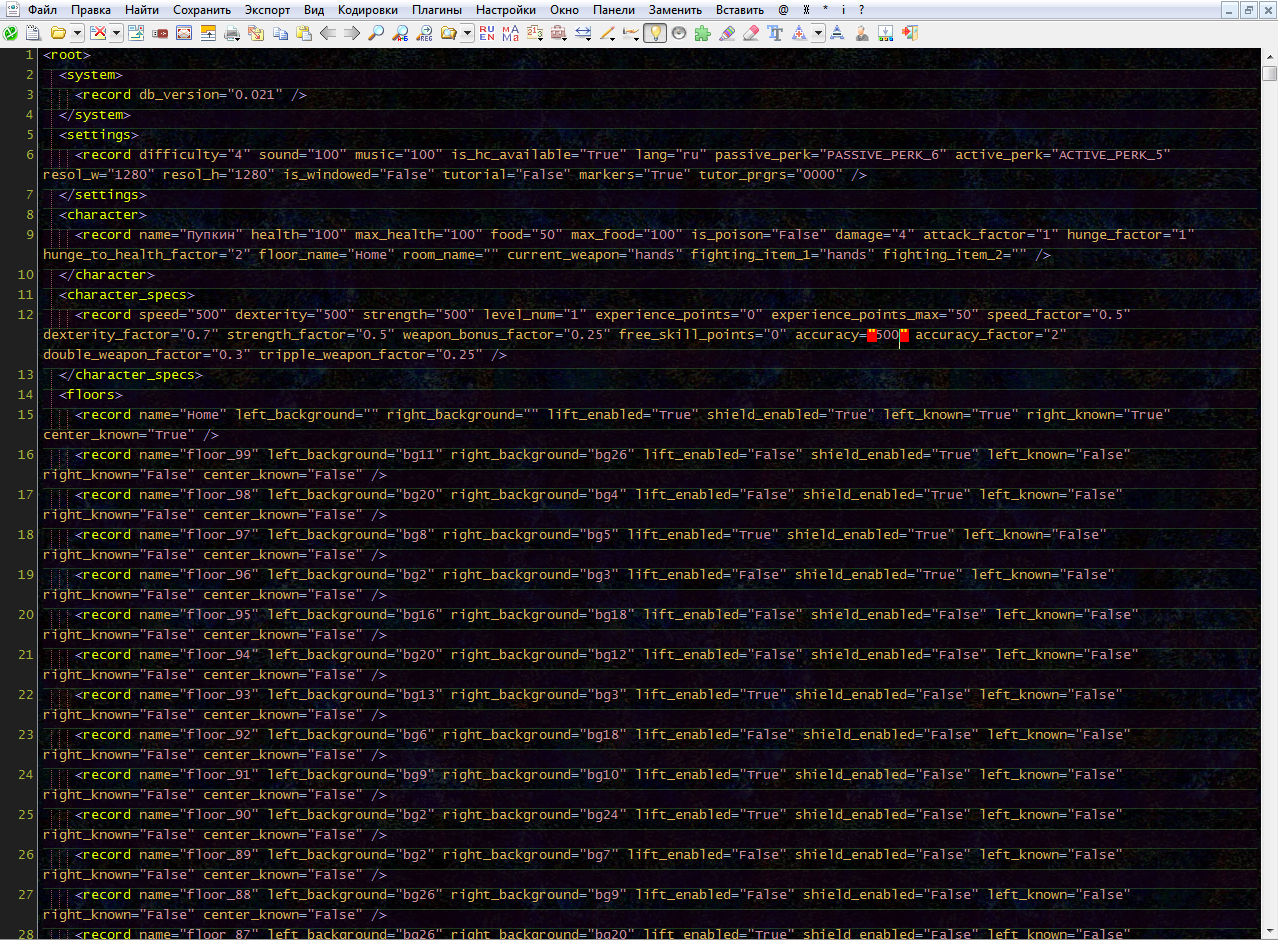Screen dimensions: 1280x940
Task: Open the Экспорт menu
Action: [268, 10]
